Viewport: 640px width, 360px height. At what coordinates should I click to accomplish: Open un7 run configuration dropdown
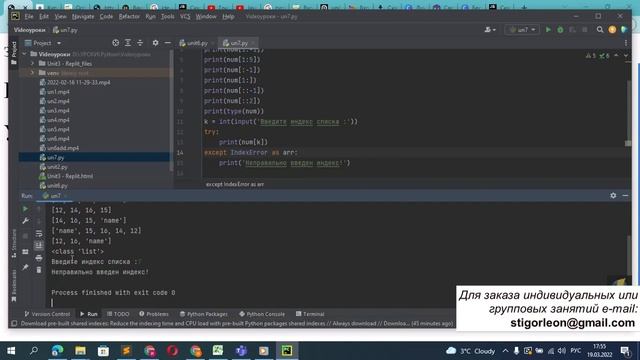pos(522,30)
